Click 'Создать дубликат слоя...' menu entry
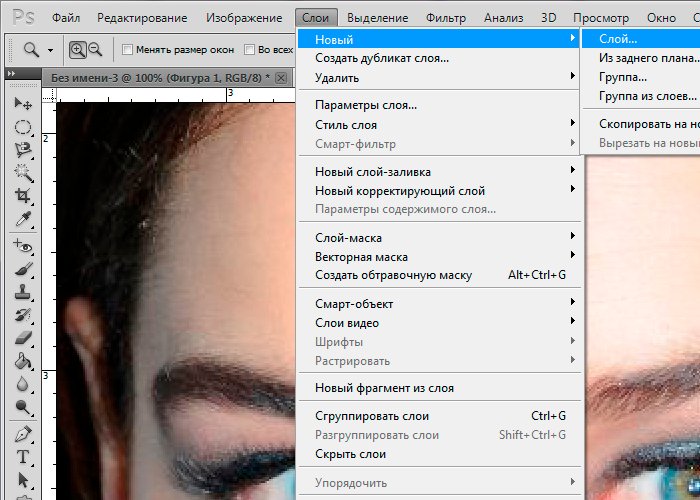The image size is (700, 500). pos(381,58)
